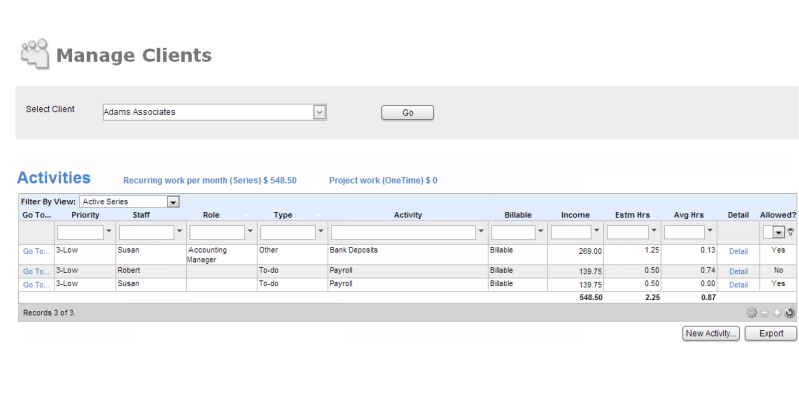Sort by the Income column header
Screen dimensions: 799x401
575,215
